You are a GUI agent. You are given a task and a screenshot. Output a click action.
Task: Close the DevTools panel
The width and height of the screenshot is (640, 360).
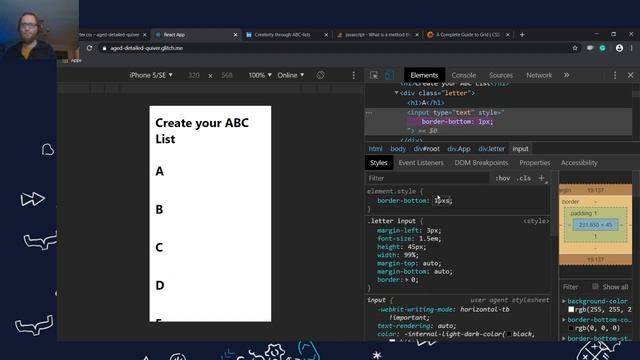point(630,75)
